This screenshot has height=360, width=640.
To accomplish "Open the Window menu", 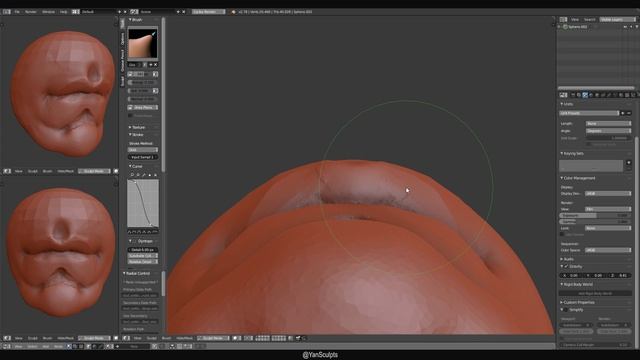I will coord(49,12).
